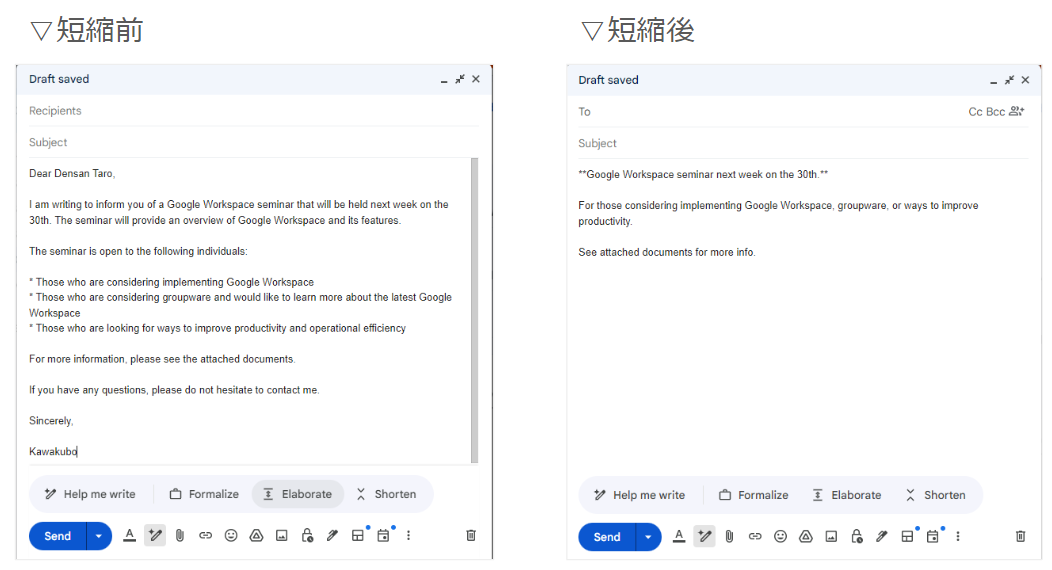Viewport: 1052px width, 570px height.
Task: Set up meeting time in right compose window
Action: [x=933, y=536]
